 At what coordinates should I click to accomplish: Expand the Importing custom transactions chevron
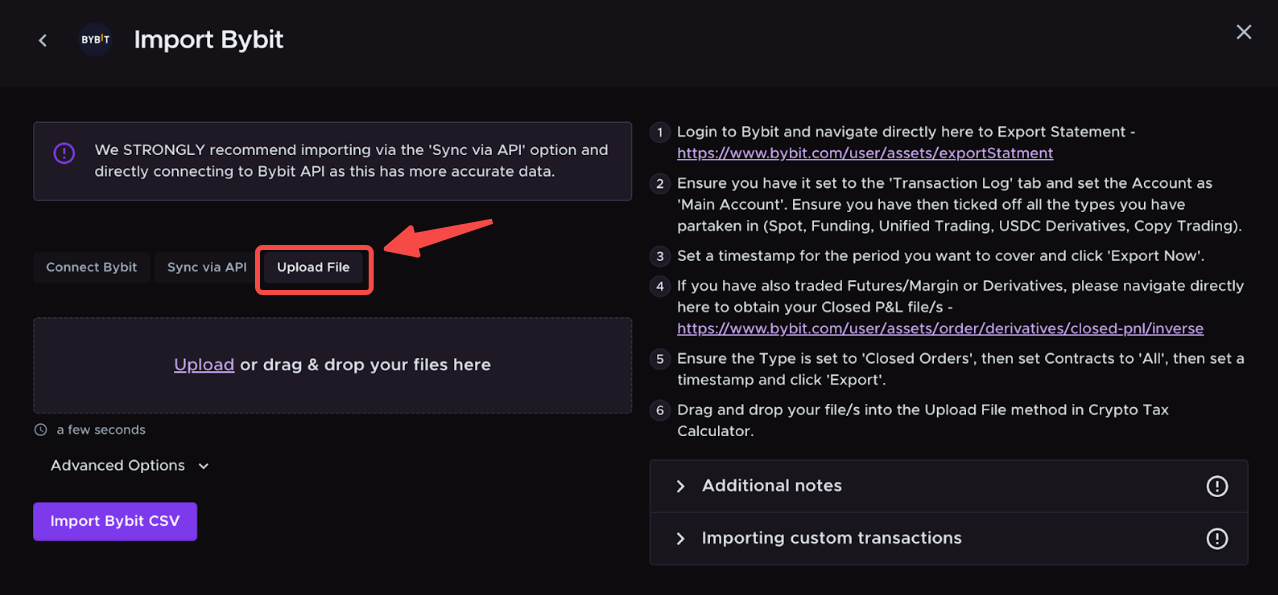tap(680, 539)
